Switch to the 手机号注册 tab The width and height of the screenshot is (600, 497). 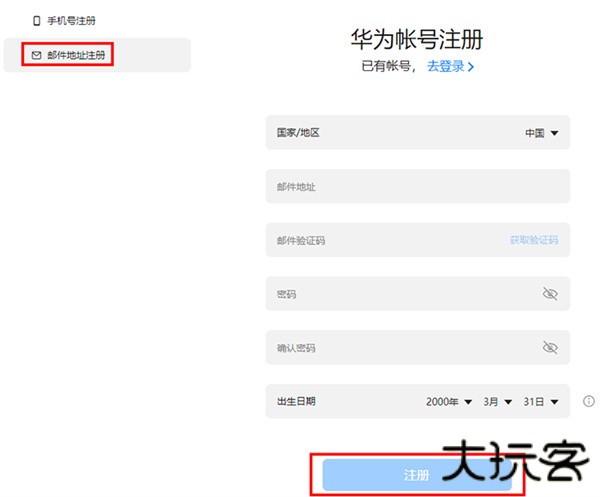[x=70, y=20]
